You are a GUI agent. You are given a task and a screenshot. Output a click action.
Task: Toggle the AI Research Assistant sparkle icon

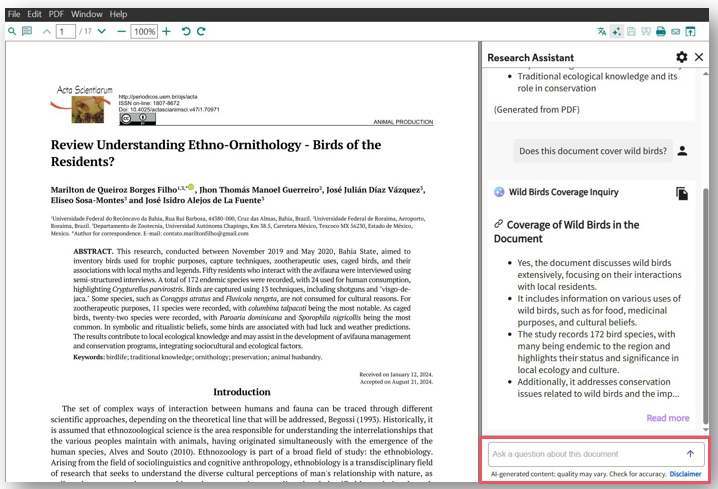[x=617, y=32]
